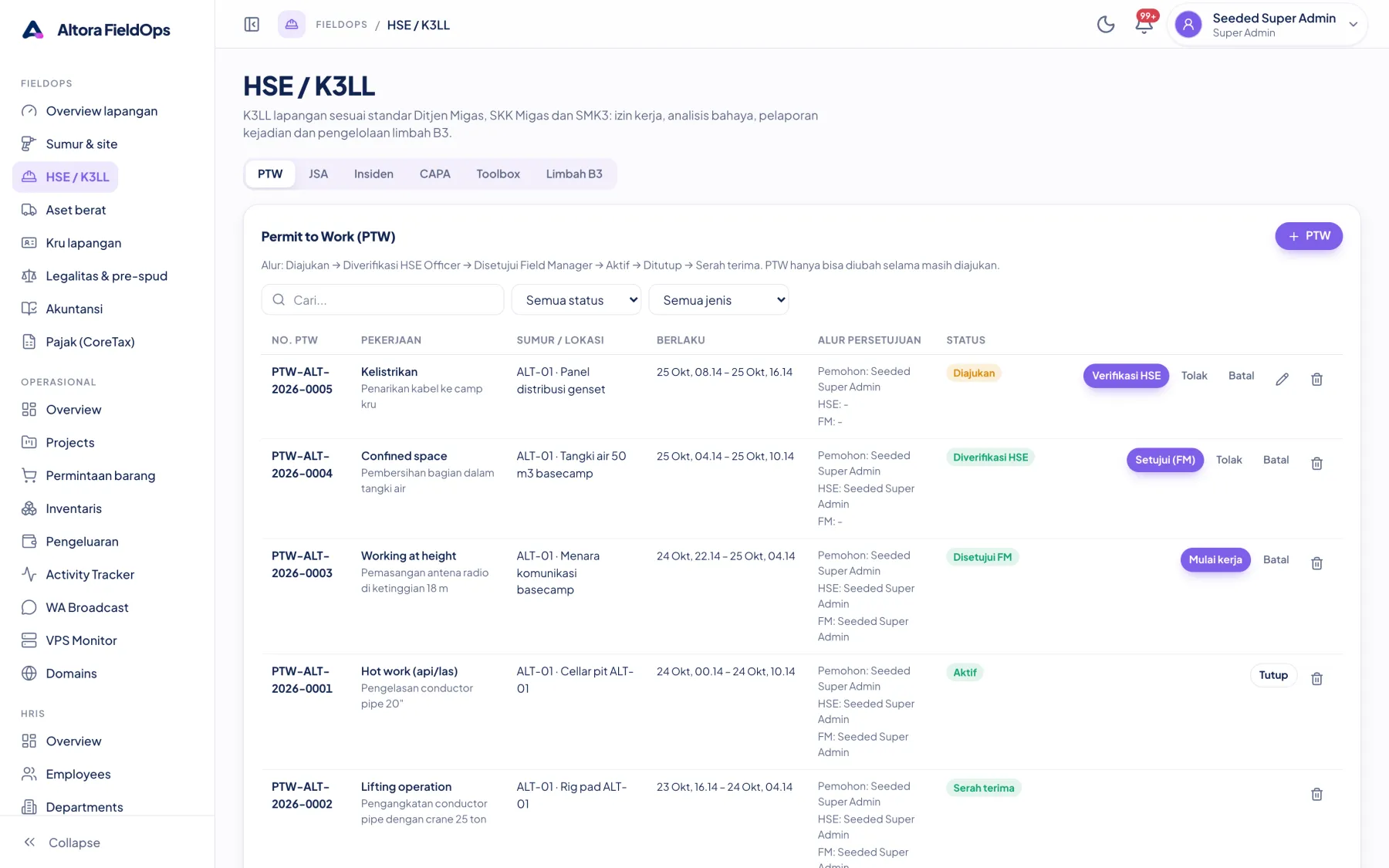This screenshot has width=1389, height=868.
Task: Switch to dark mode moon icon
Action: click(x=1106, y=25)
